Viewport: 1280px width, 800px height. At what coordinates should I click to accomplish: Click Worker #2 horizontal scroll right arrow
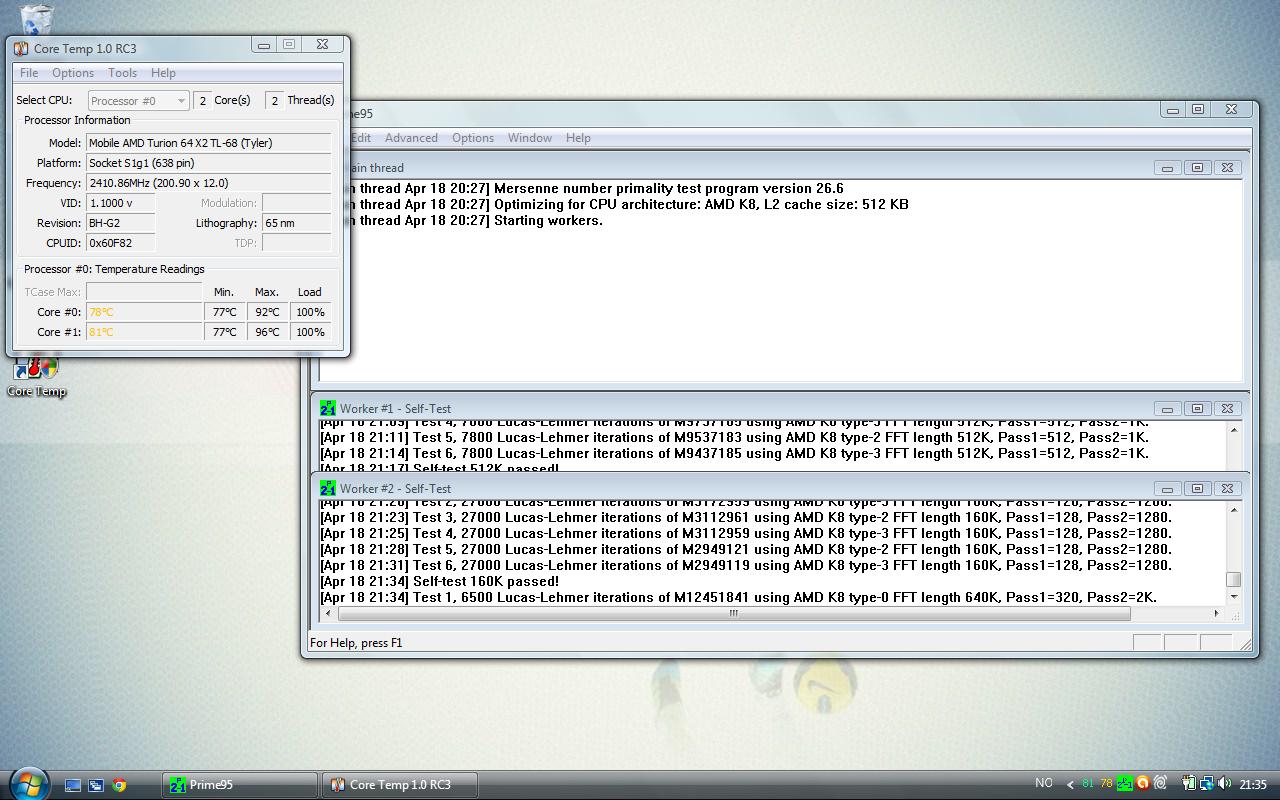(x=1216, y=614)
